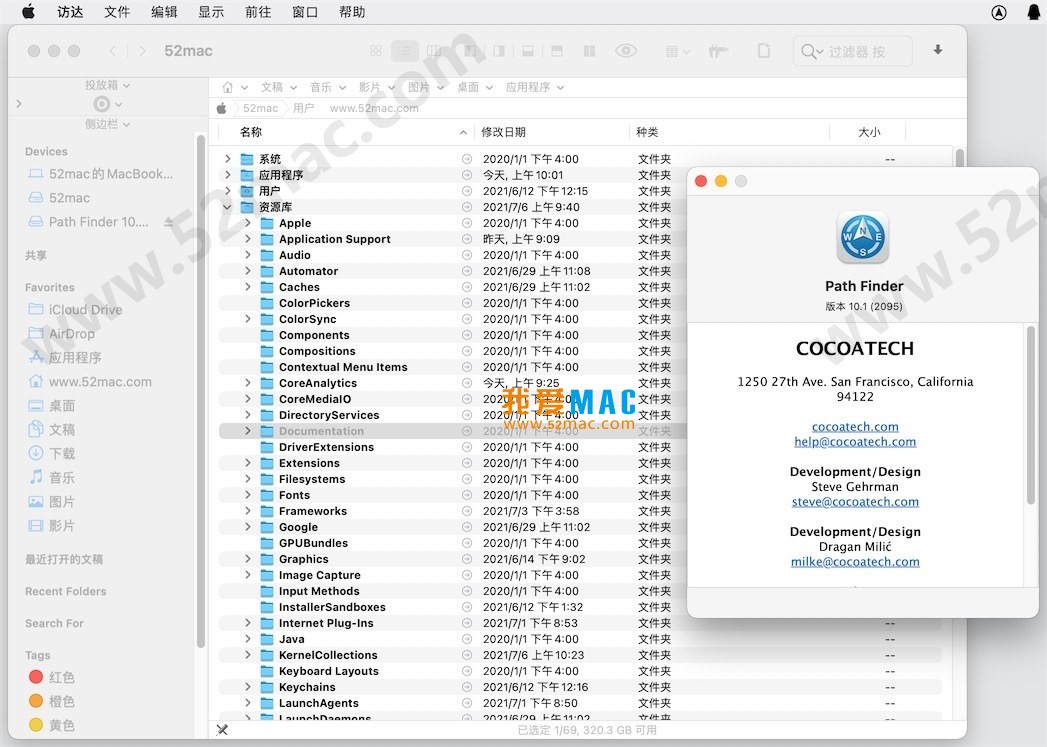Image resolution: width=1047 pixels, height=747 pixels.
Task: Open the 文件 menu
Action: point(117,12)
